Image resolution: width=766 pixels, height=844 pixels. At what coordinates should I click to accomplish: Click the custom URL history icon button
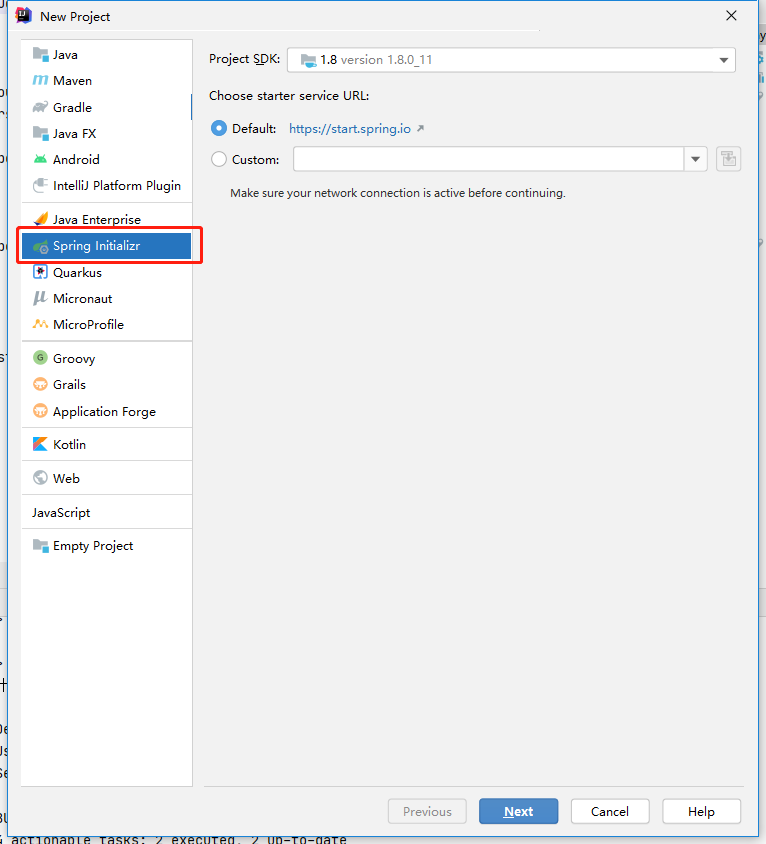728,159
